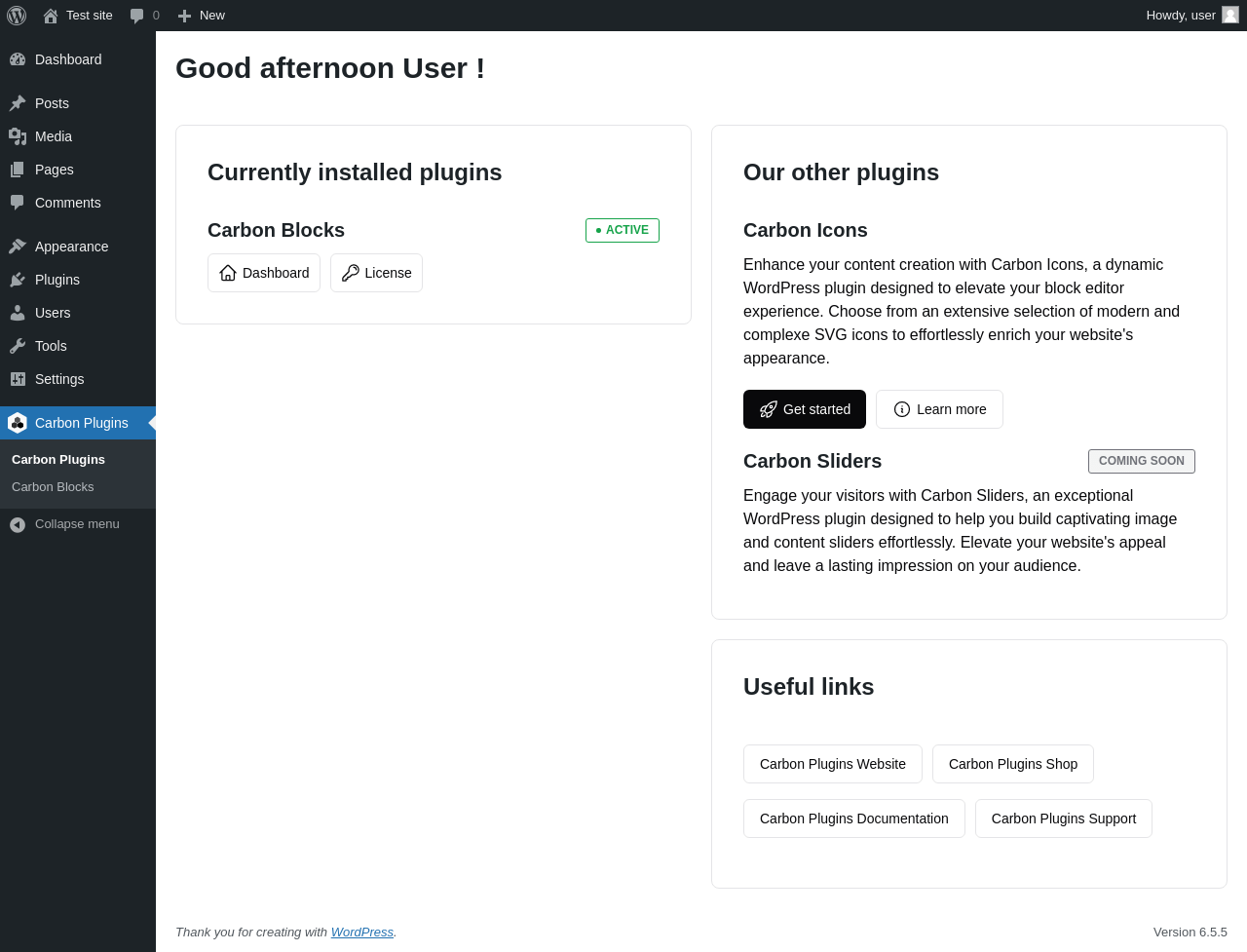This screenshot has height=952, width=1247.
Task: Follow the WordPress footer link
Action: (361, 933)
